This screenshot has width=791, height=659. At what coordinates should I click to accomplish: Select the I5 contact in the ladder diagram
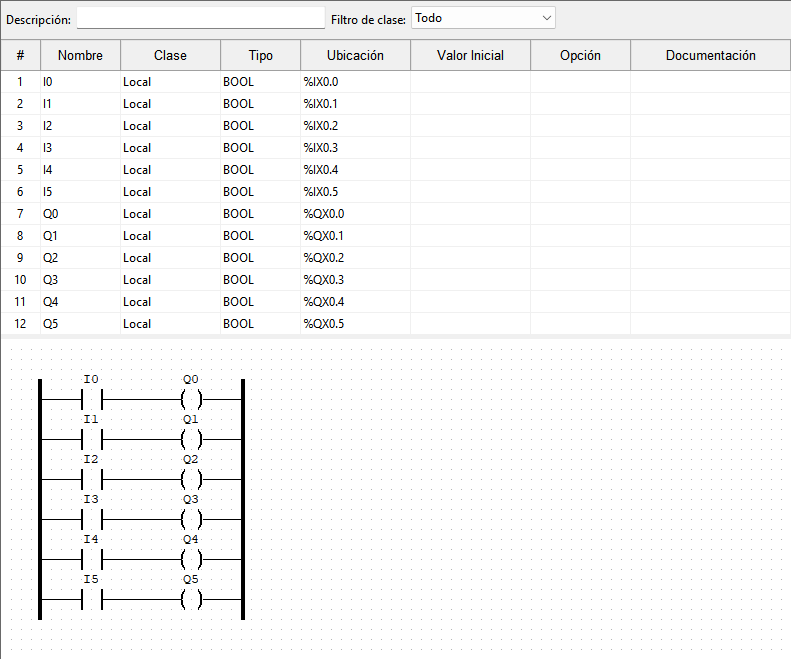tap(92, 599)
